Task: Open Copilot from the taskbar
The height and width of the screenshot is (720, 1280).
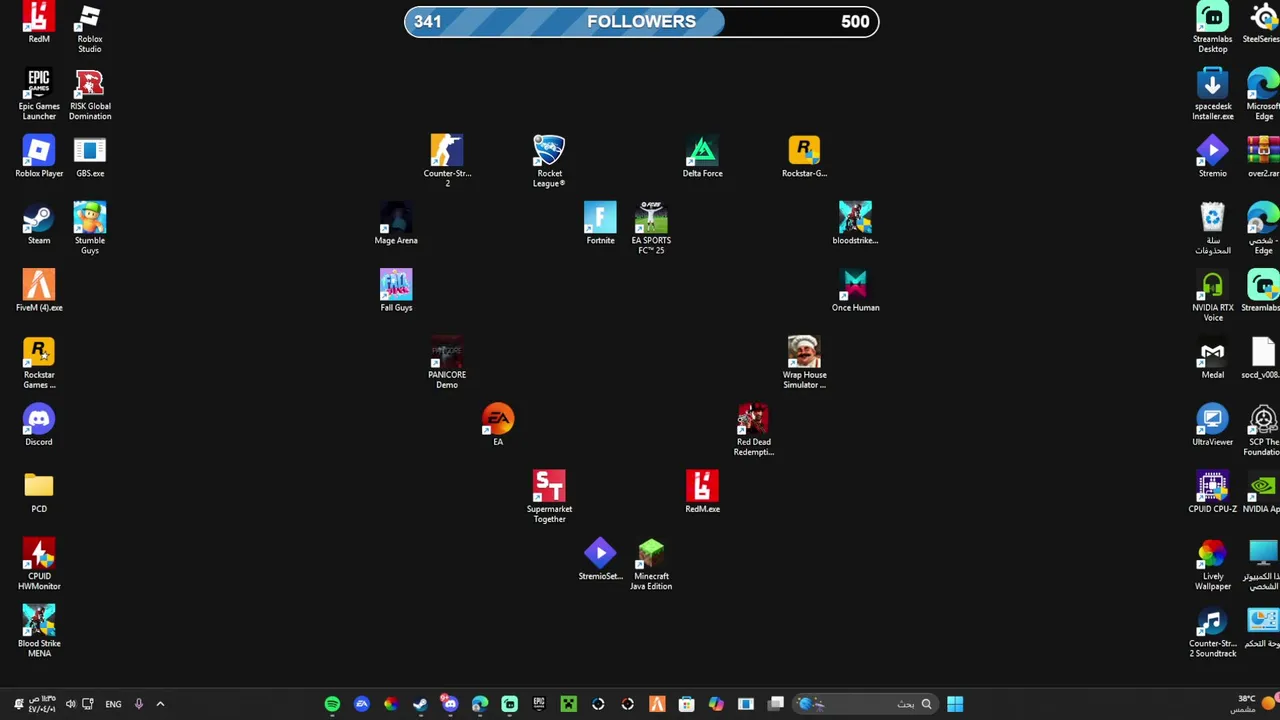Action: tap(716, 704)
